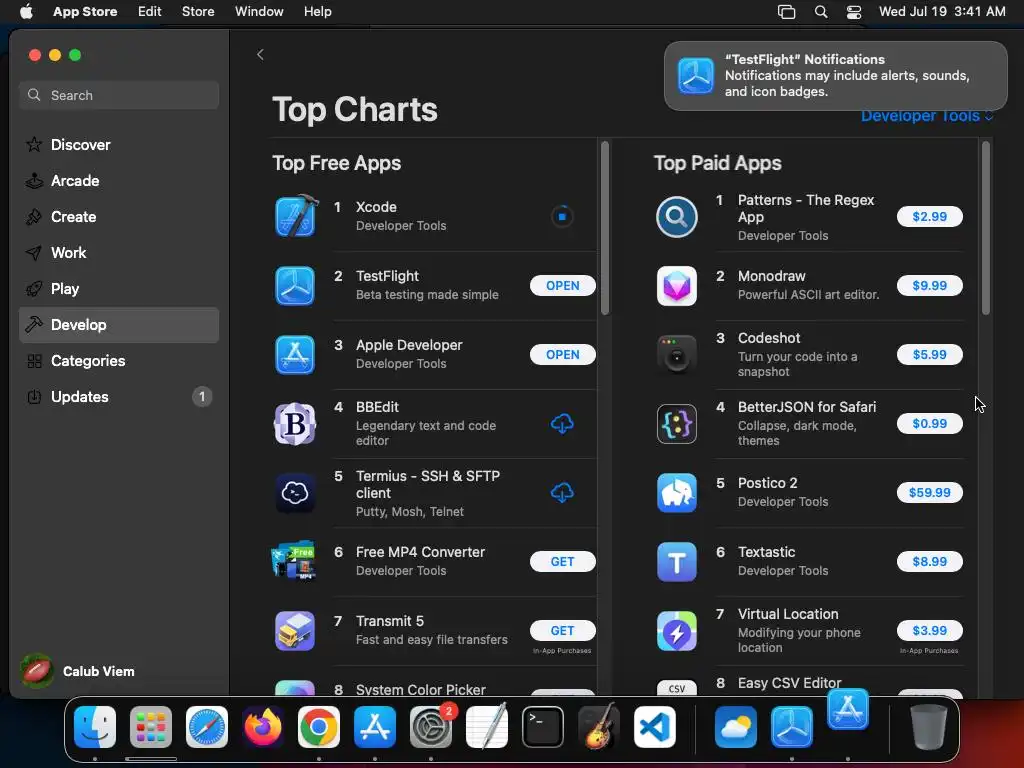This screenshot has height=768, width=1024.
Task: Open Finder from the Dock
Action: 95,727
